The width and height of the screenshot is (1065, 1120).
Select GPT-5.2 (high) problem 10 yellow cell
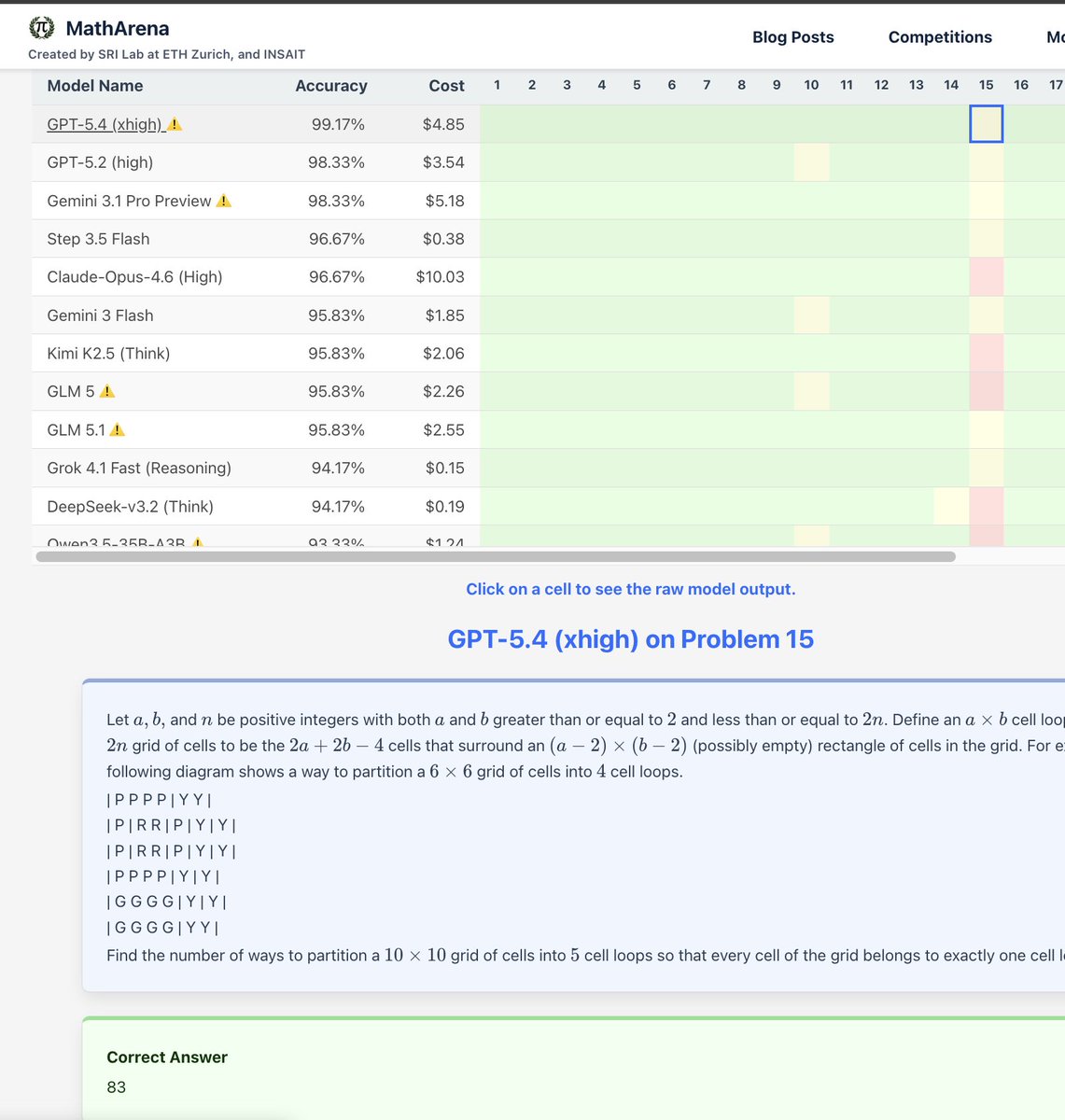pyautogui.click(x=811, y=162)
